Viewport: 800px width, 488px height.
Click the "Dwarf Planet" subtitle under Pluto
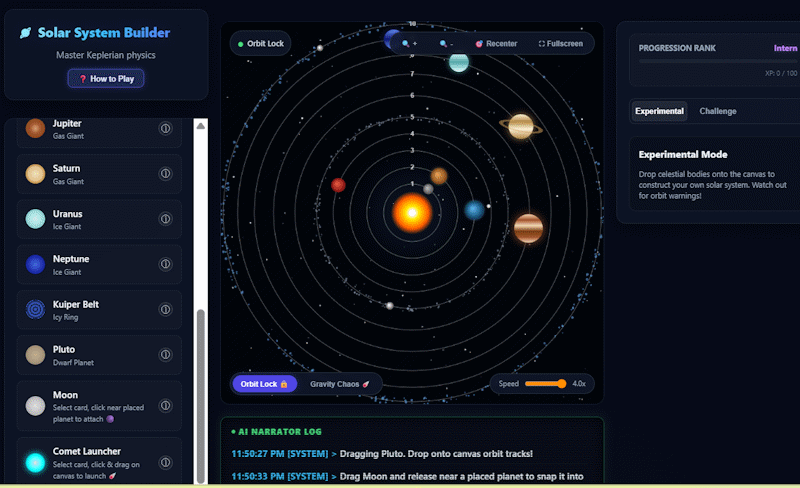point(73,363)
